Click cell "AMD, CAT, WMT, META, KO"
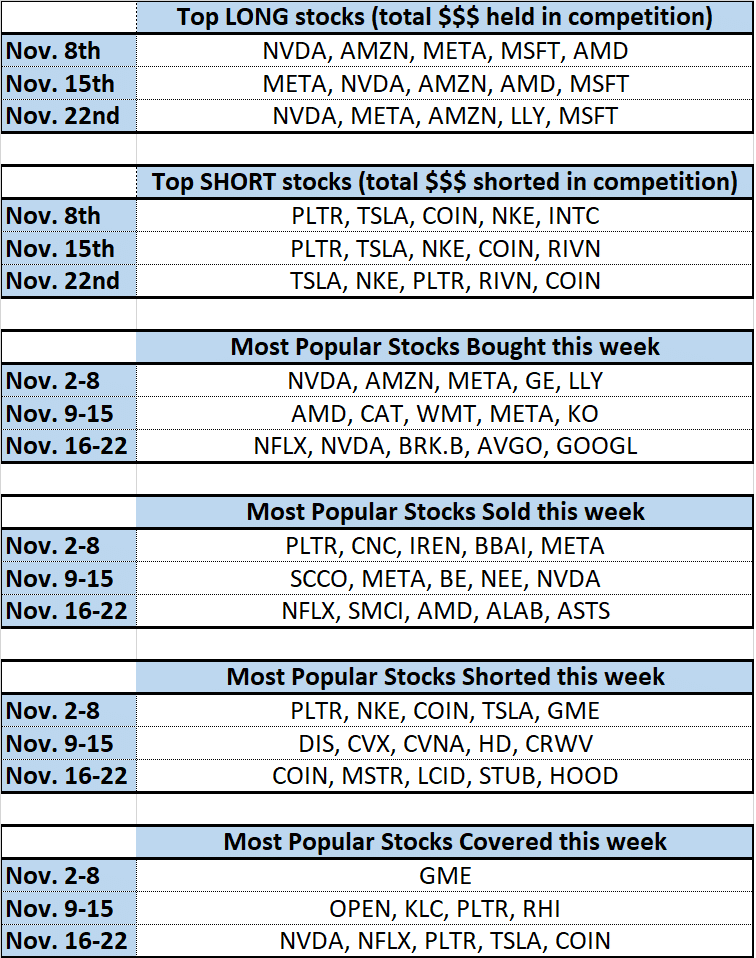 [444, 413]
